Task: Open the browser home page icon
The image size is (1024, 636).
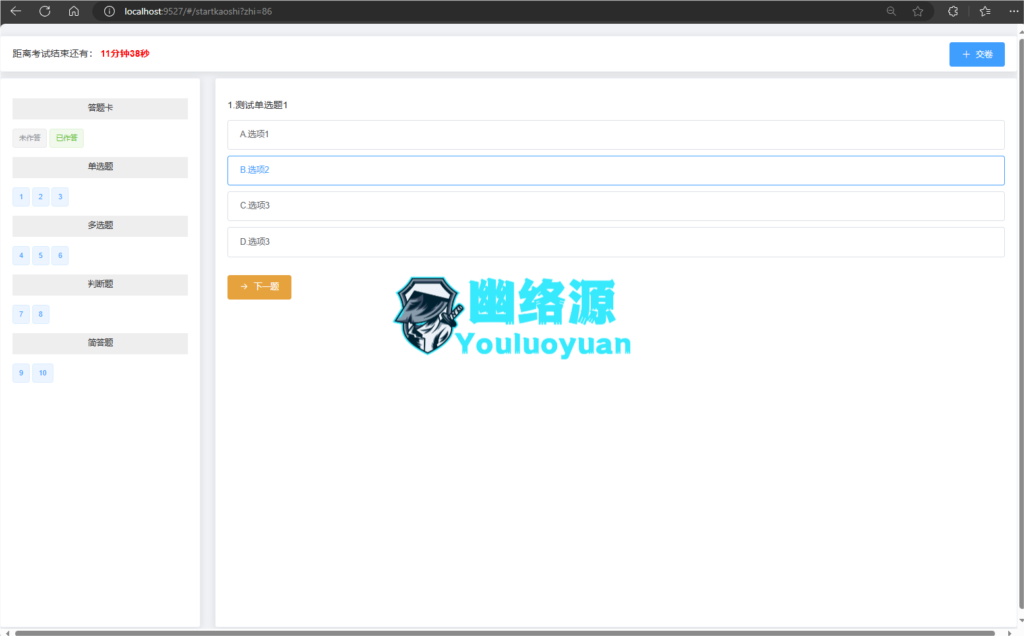Action: [74, 11]
